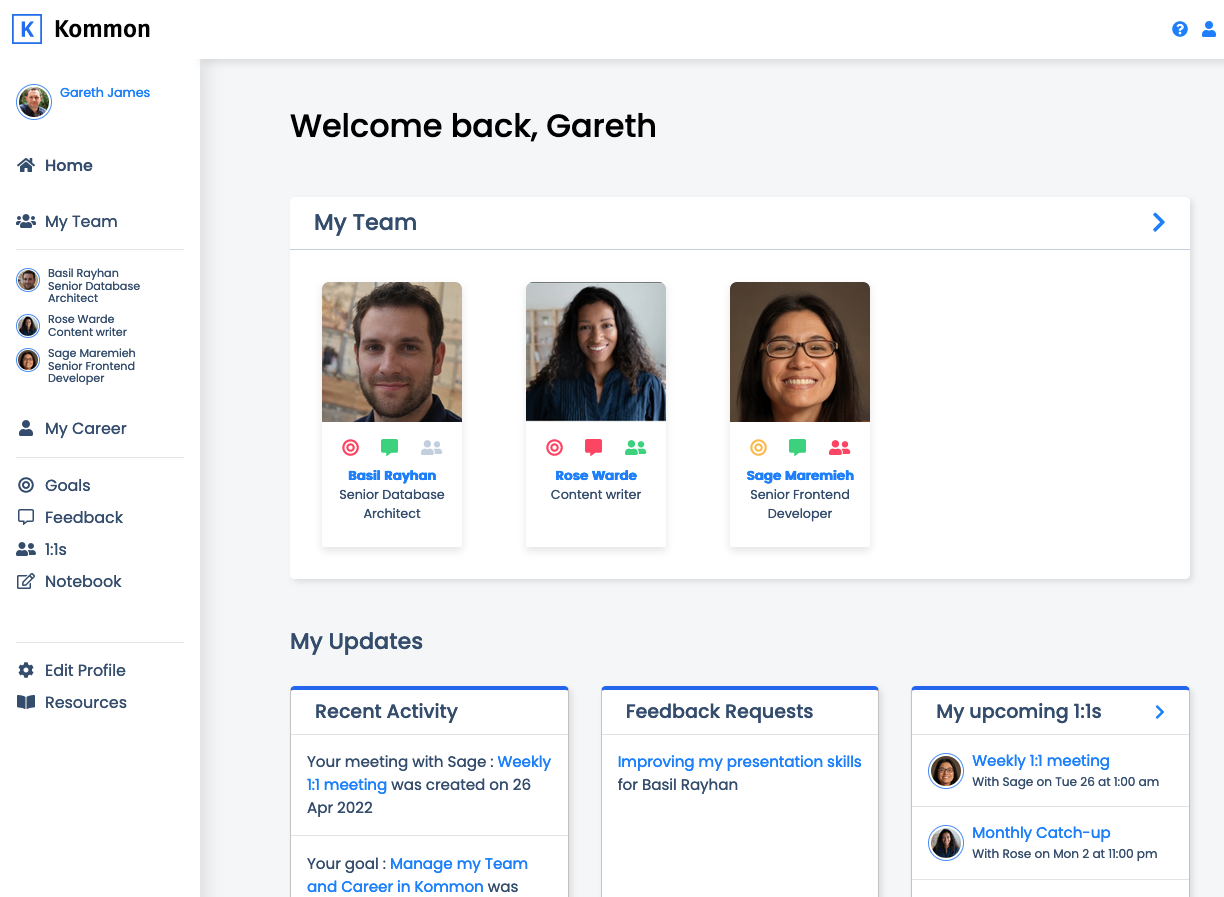This screenshot has height=897, width=1224.
Task: Open Gareth James profile name link
Action: click(105, 92)
